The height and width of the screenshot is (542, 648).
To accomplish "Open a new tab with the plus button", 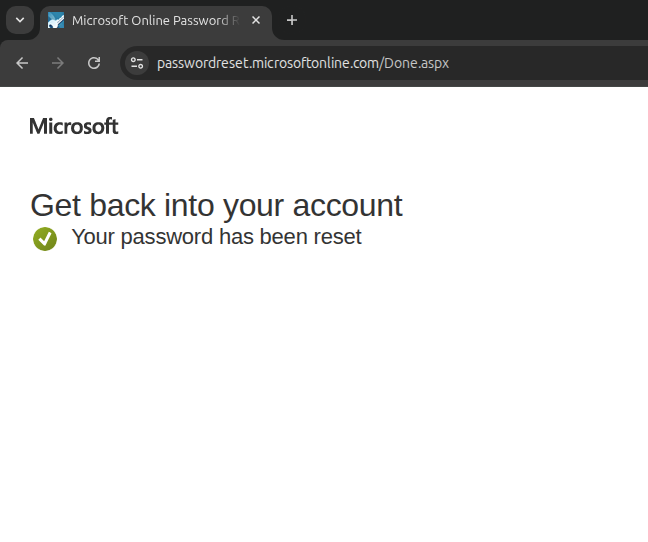I will [292, 20].
